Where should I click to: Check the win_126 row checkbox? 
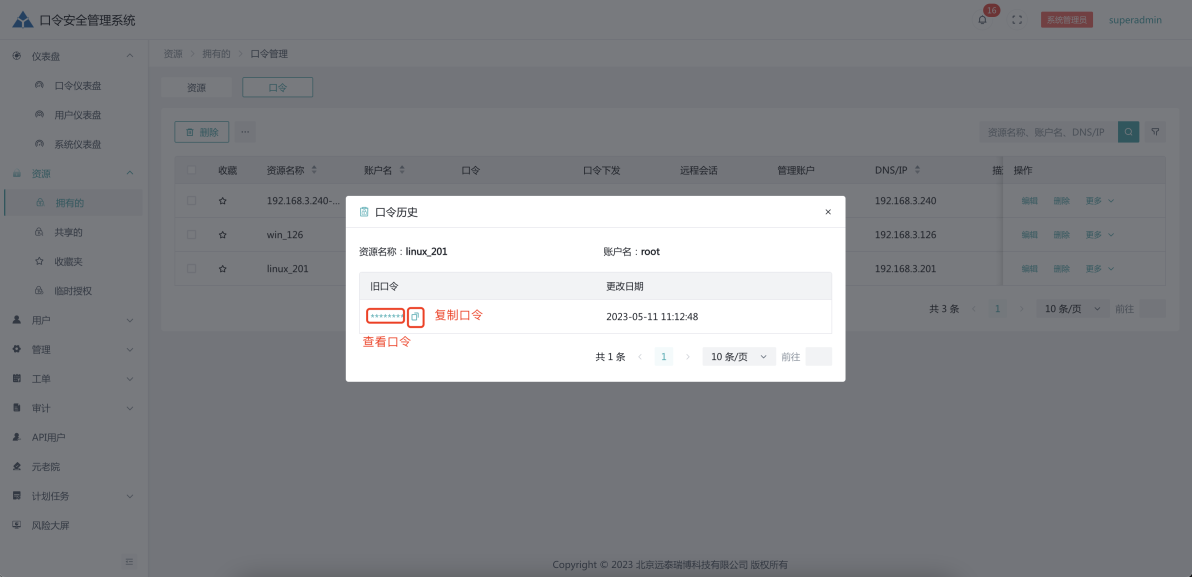coord(191,235)
